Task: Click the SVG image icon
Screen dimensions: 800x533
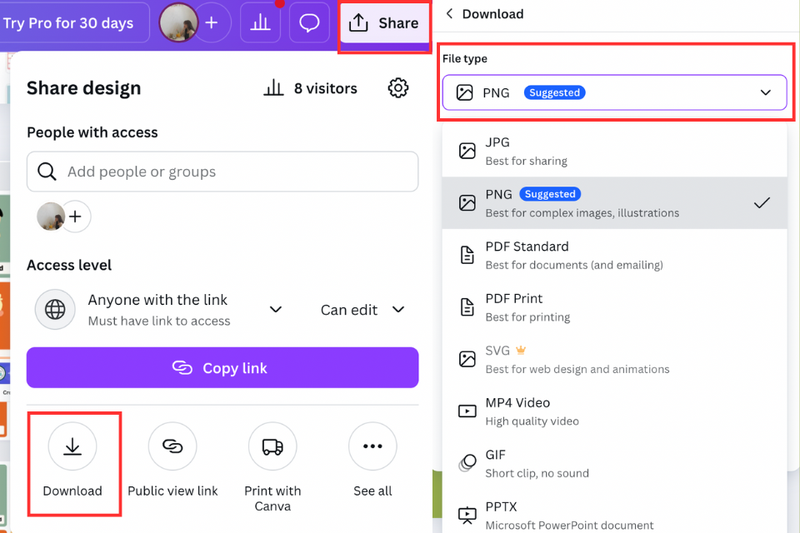Action: click(x=467, y=359)
